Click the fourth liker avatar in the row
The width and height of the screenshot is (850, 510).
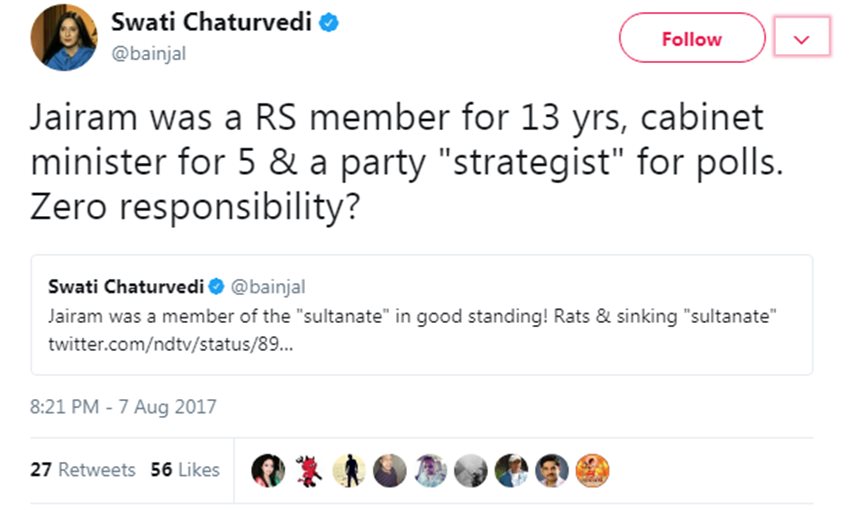(x=390, y=470)
